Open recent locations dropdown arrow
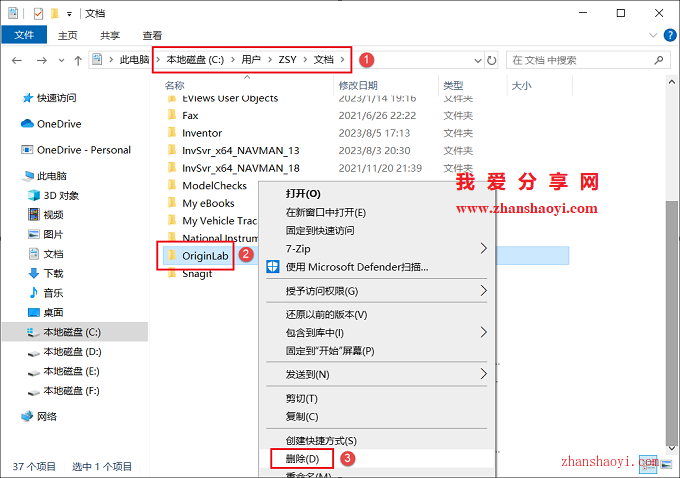This screenshot has width=680, height=478. [62, 60]
